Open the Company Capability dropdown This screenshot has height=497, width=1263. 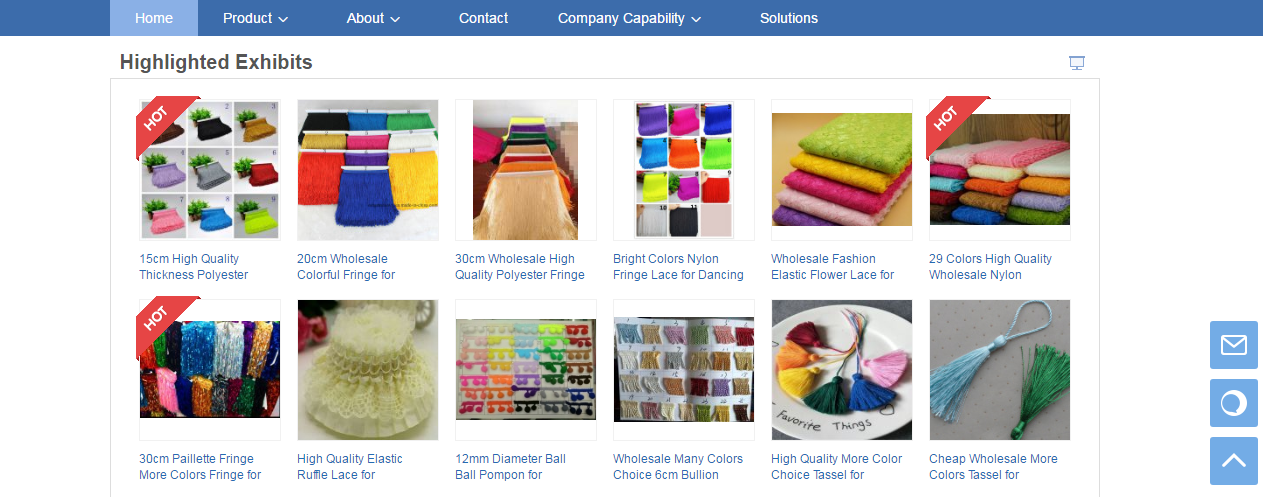point(629,18)
